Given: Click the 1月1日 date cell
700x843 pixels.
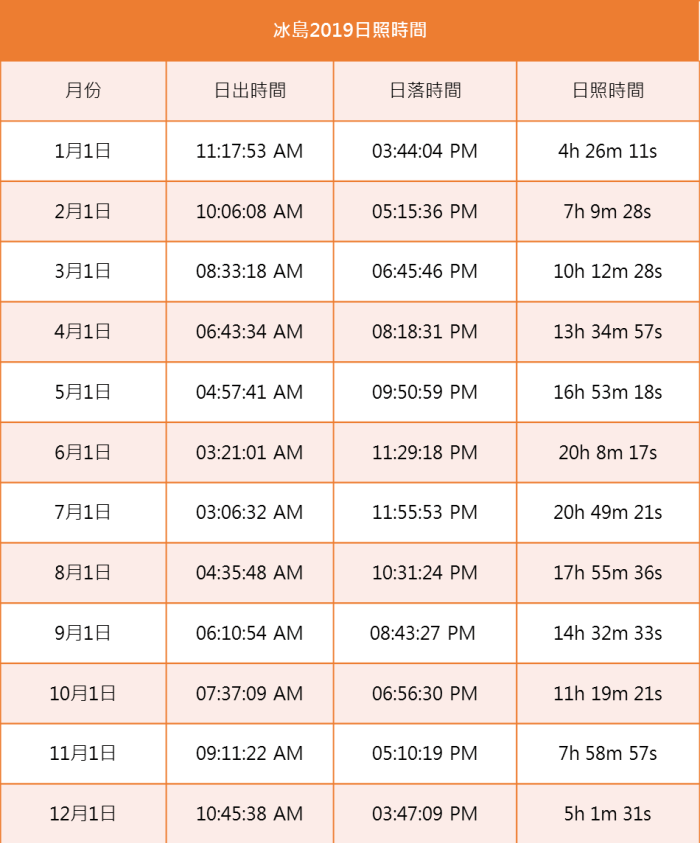Looking at the screenshot, I should click(83, 151).
